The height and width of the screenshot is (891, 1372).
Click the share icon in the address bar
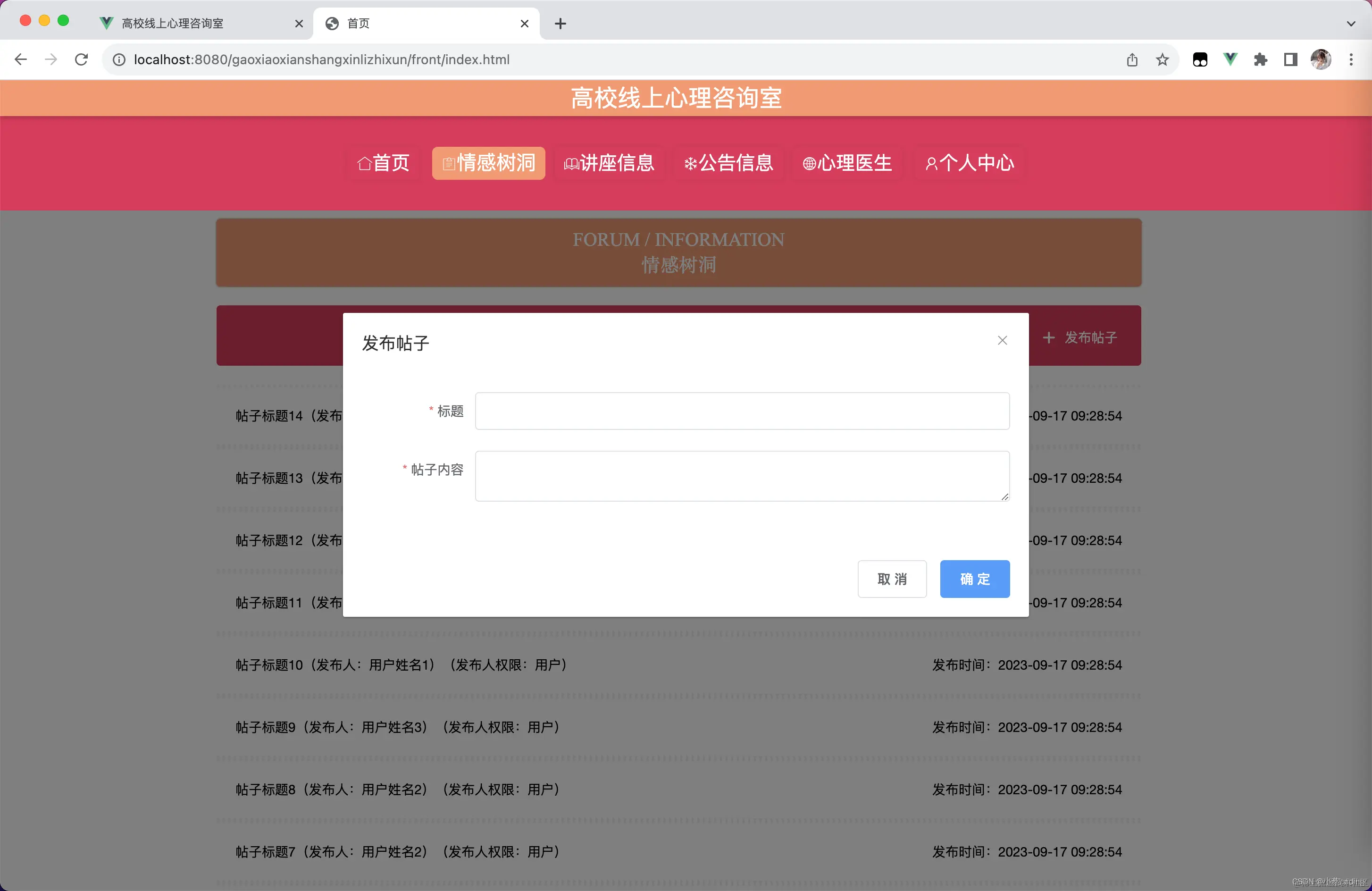[1132, 59]
